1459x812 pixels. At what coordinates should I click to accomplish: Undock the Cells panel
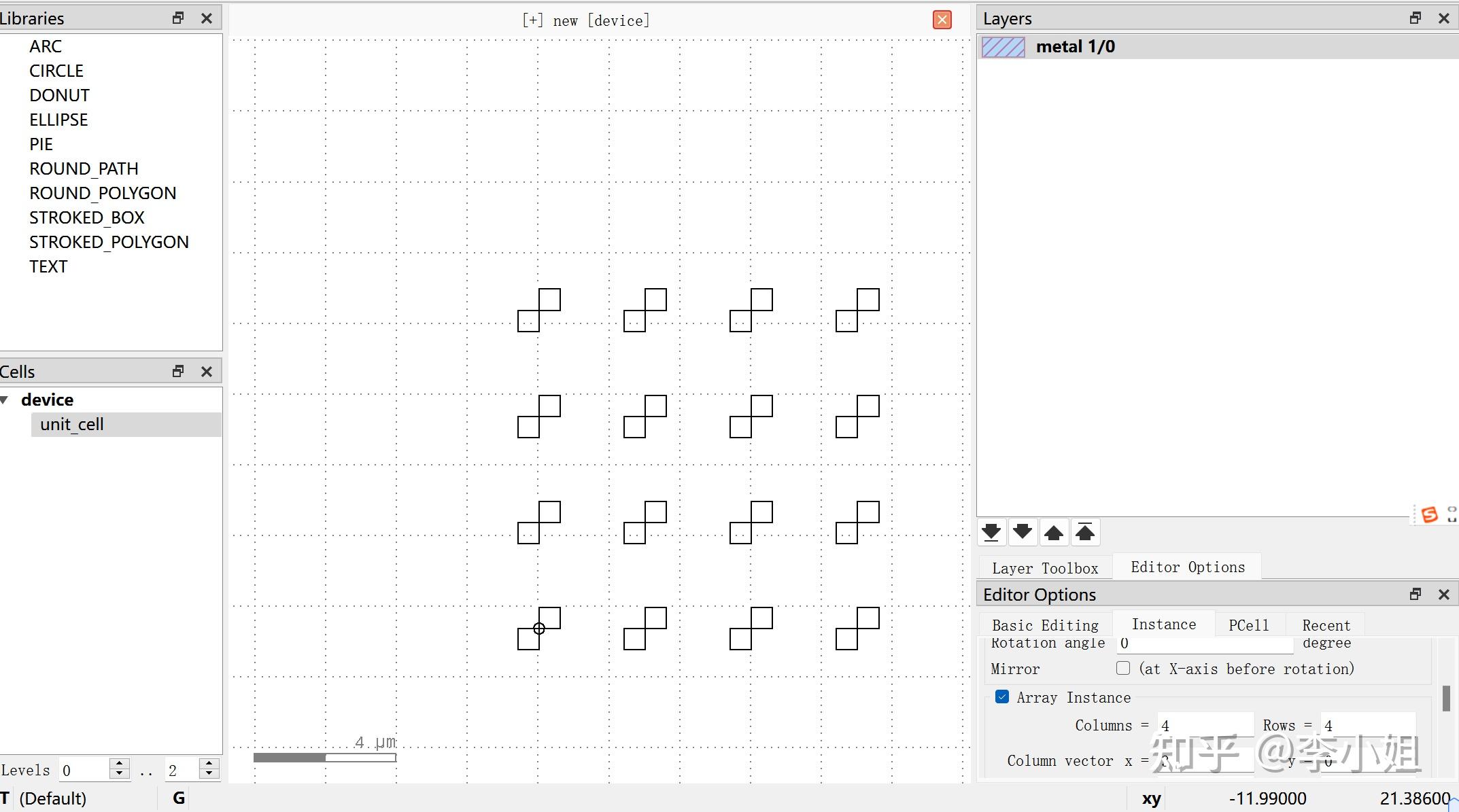point(178,371)
